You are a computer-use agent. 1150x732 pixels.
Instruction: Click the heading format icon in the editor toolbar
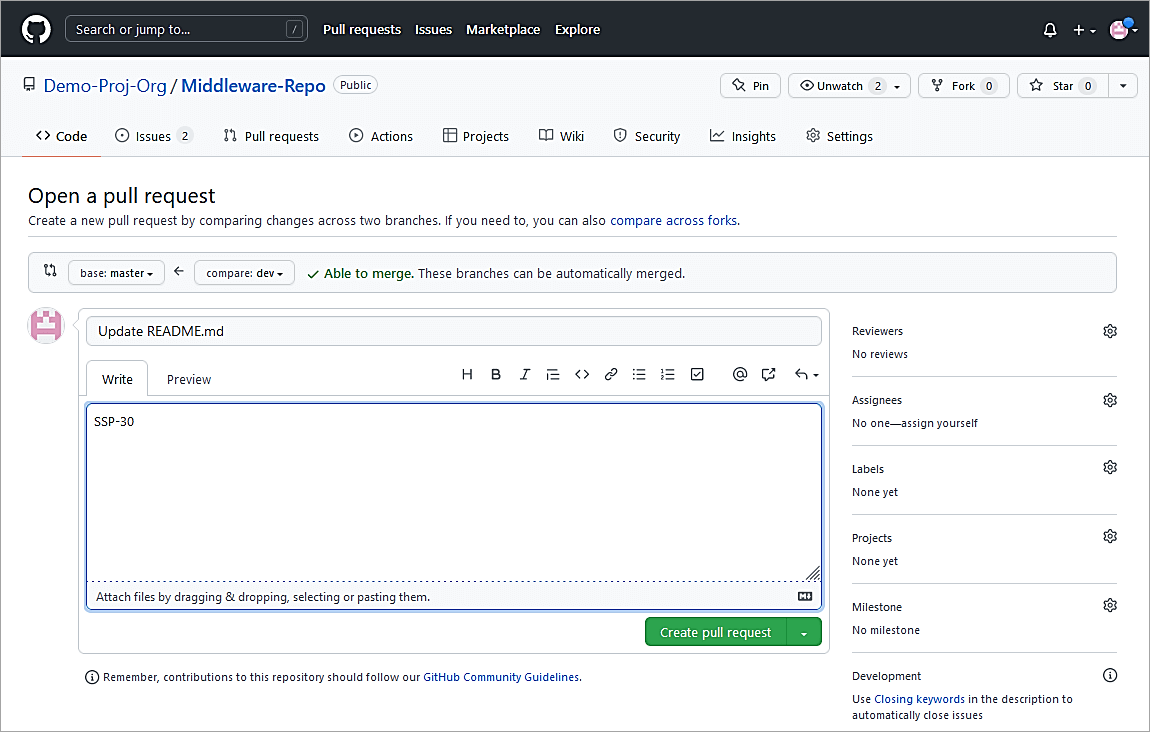[x=467, y=375]
